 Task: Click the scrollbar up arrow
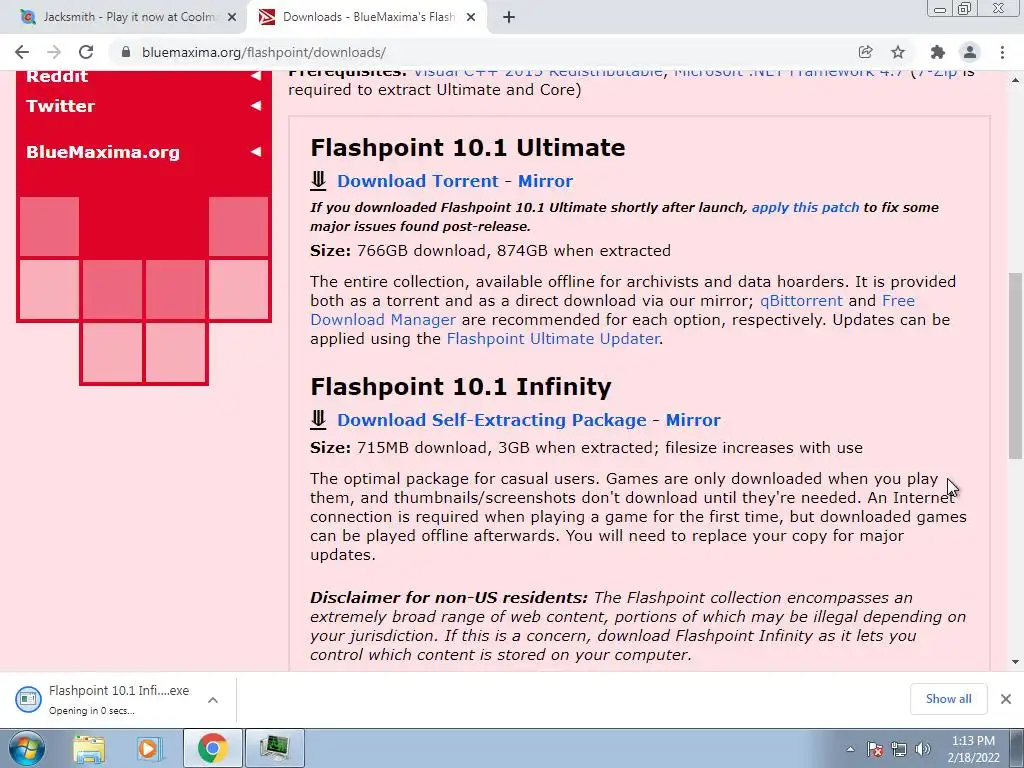(1016, 80)
